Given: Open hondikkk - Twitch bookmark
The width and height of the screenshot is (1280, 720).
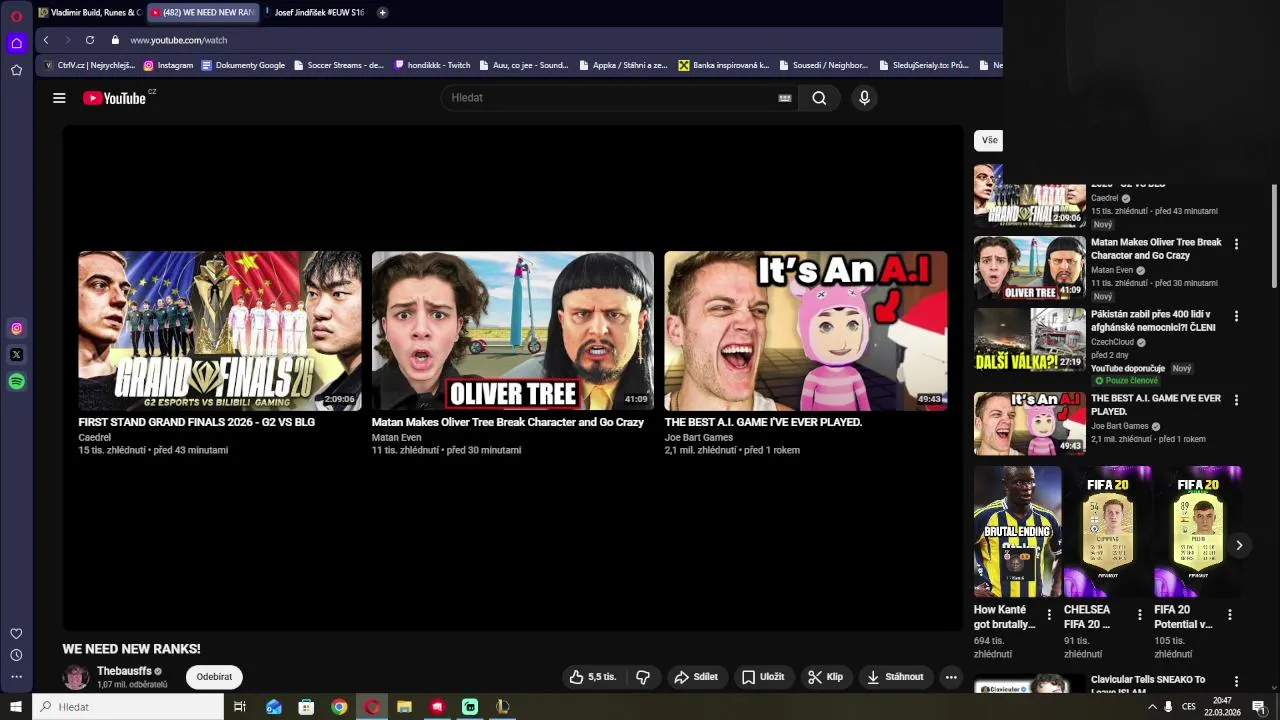Looking at the screenshot, I should point(432,65).
